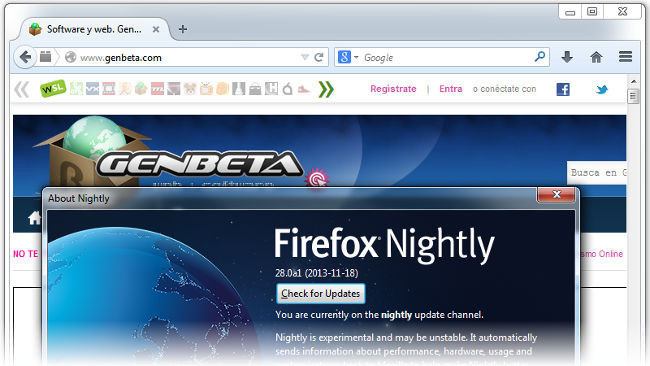Click the www.genbeta.com address field

click(189, 58)
